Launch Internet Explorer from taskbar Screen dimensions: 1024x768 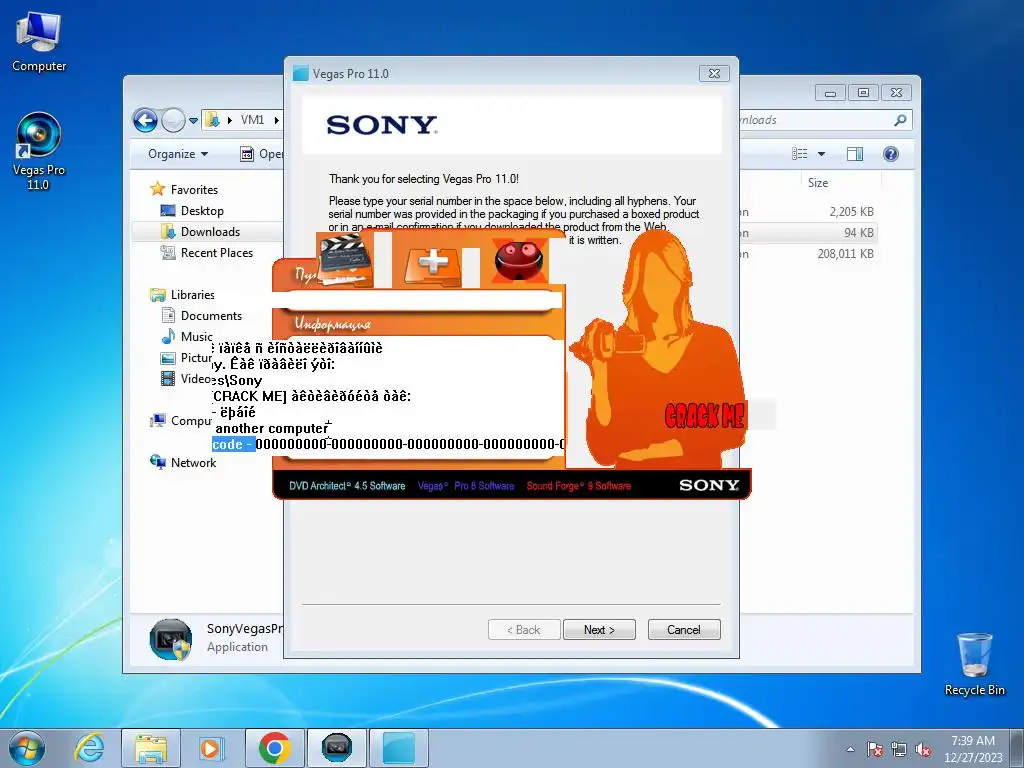pyautogui.click(x=89, y=748)
